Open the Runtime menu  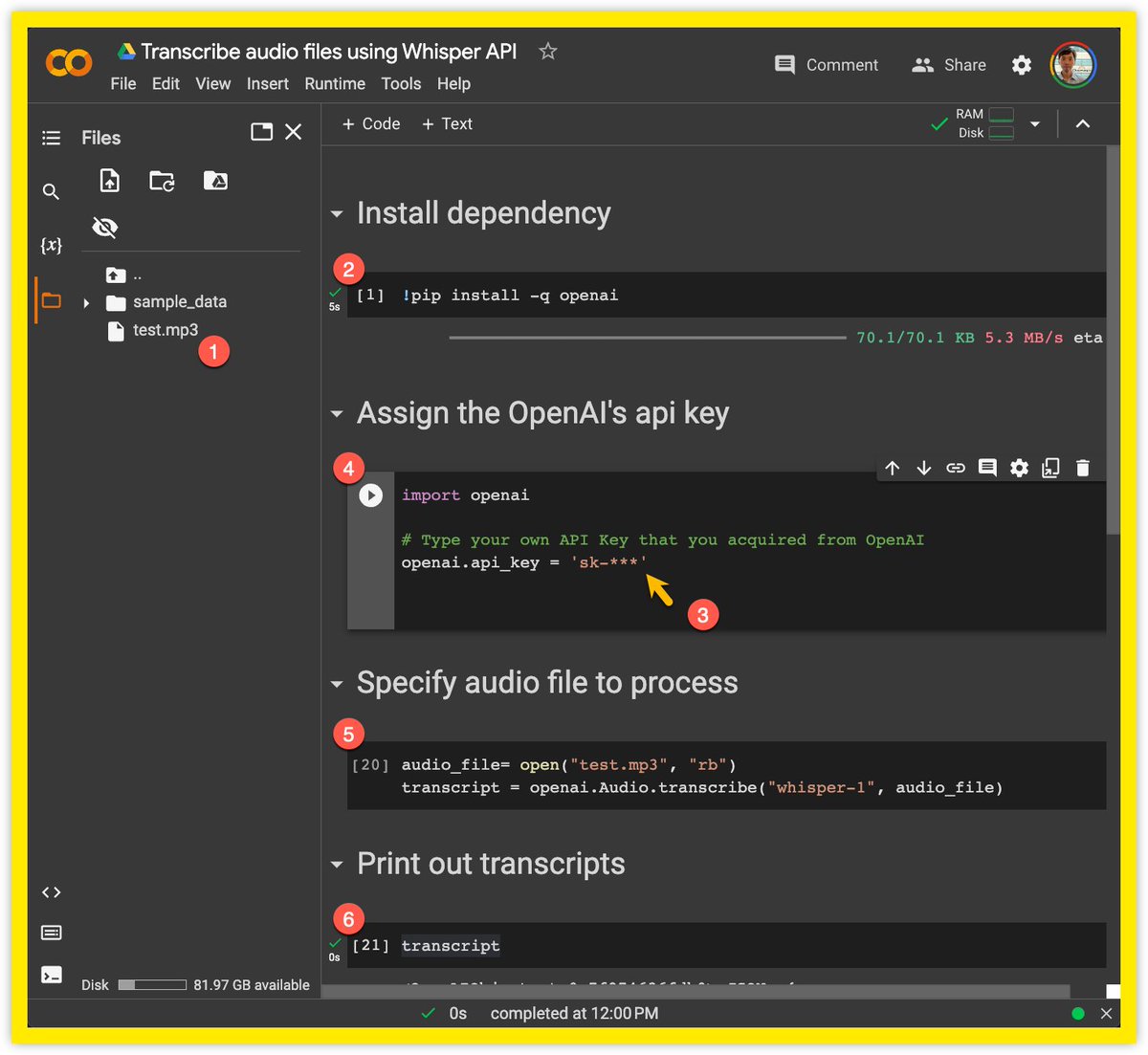pyautogui.click(x=335, y=83)
